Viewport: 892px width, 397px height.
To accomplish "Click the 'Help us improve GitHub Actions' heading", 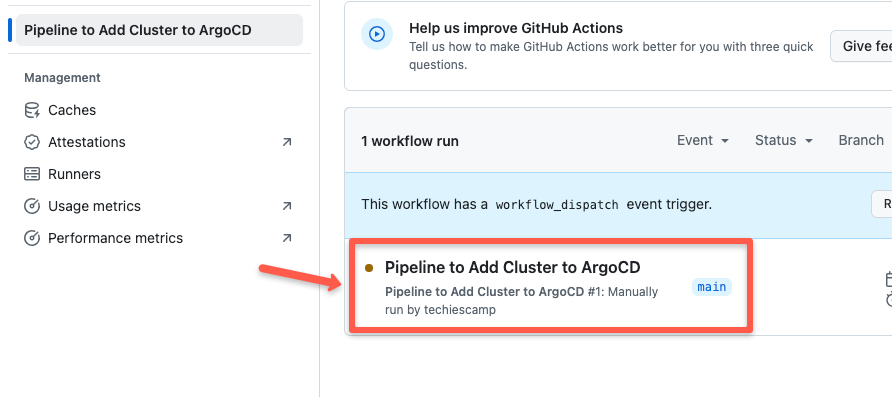I will click(516, 28).
